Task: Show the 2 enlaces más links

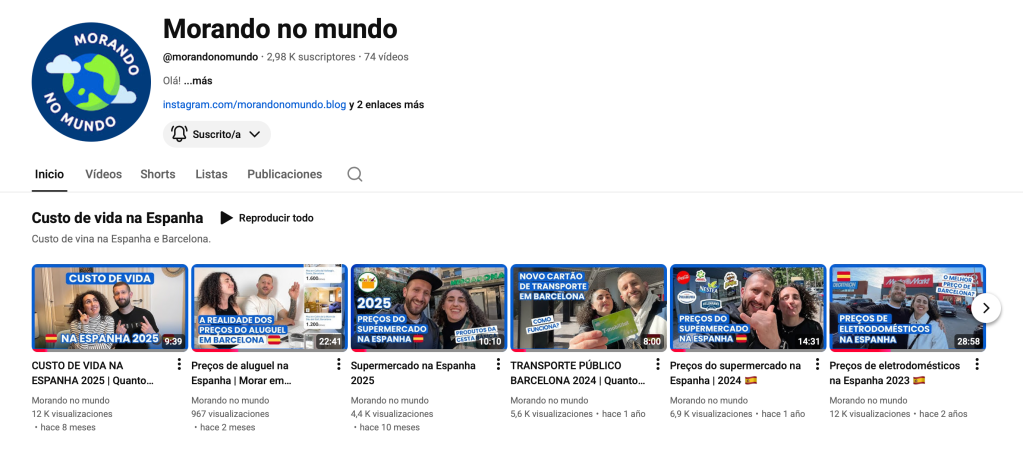Action: pyautogui.click(x=391, y=104)
